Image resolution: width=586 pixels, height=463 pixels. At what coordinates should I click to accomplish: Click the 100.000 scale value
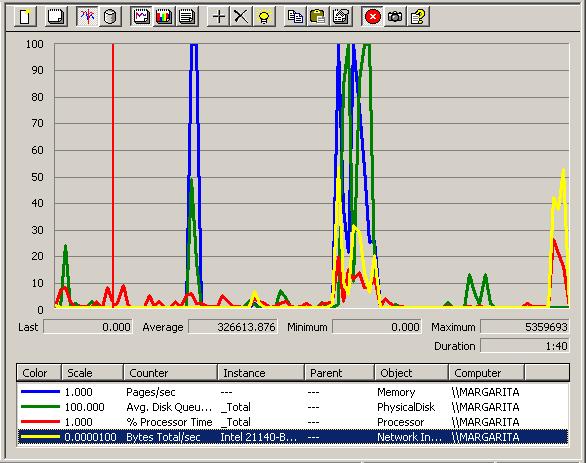[84, 407]
